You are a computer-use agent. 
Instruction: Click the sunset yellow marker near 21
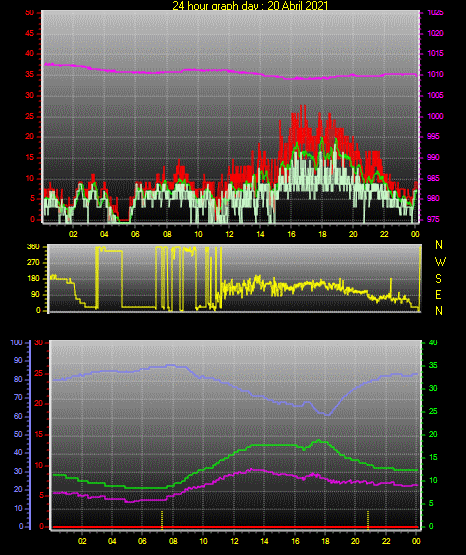[368, 520]
